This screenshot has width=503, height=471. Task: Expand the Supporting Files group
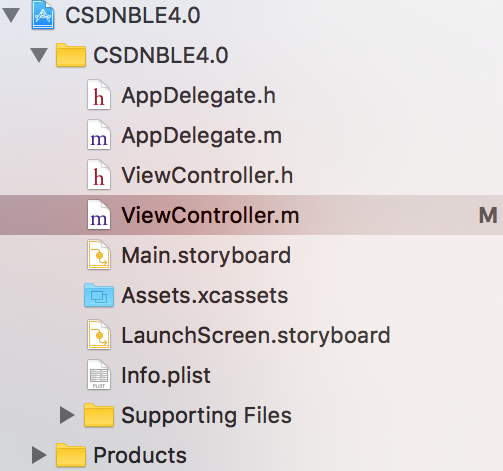(x=67, y=415)
